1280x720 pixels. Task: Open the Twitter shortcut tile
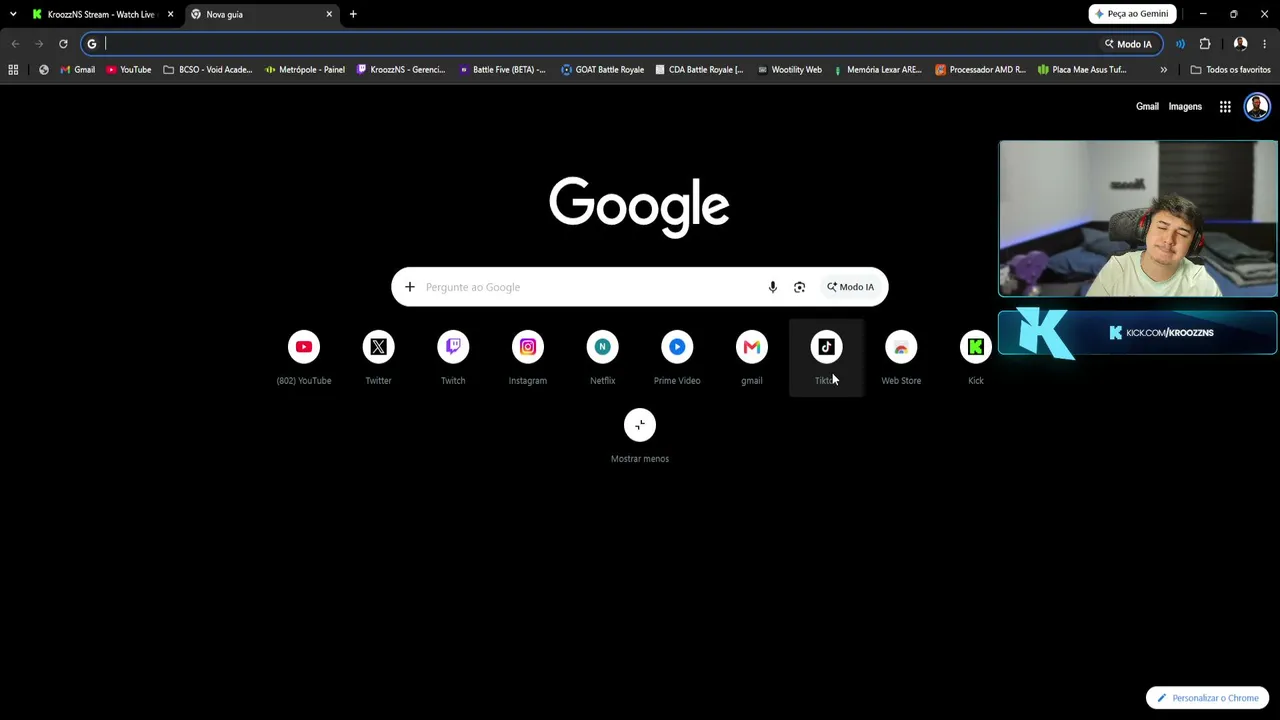point(378,357)
